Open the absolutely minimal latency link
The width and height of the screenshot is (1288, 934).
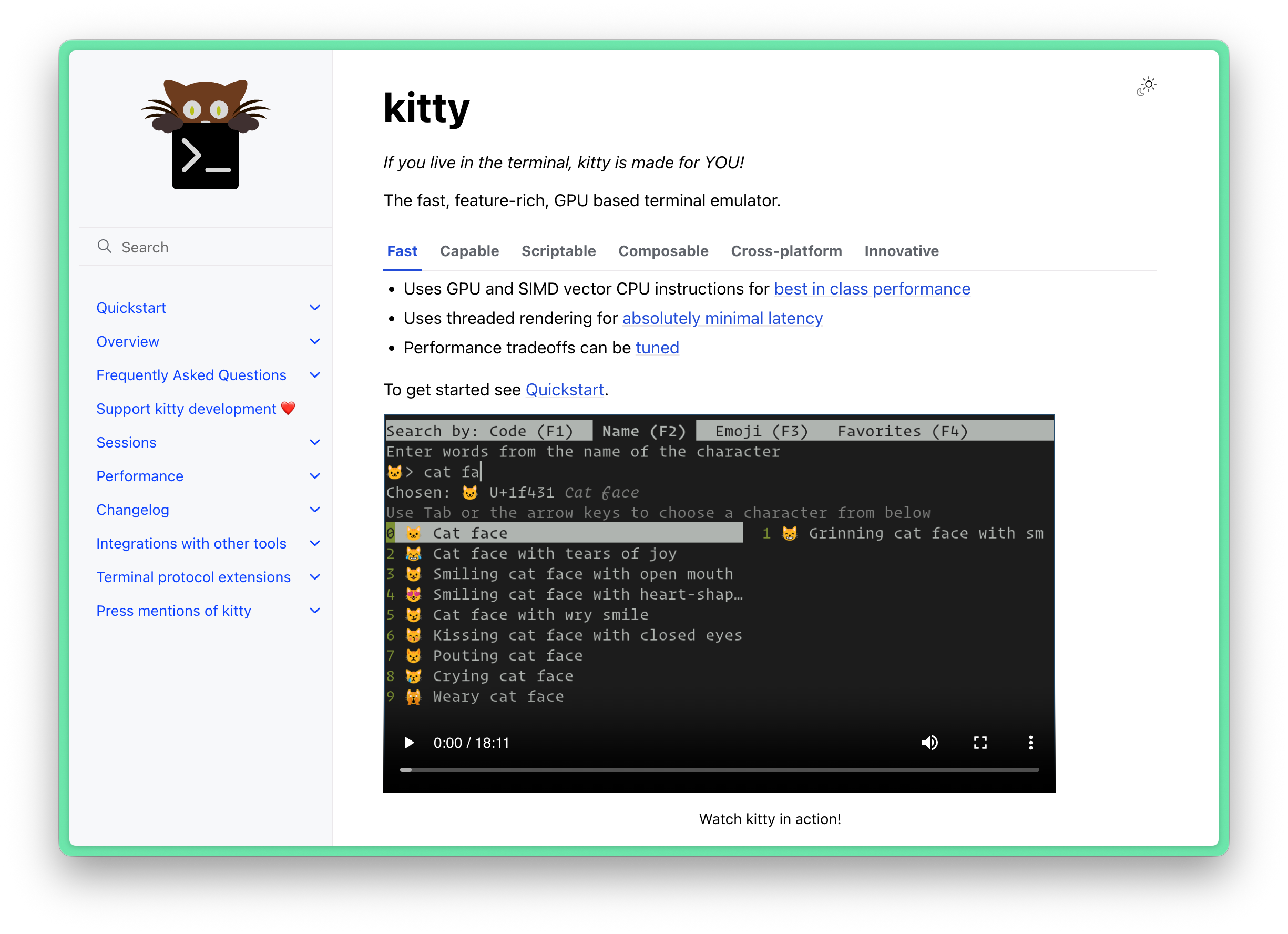[x=722, y=318]
